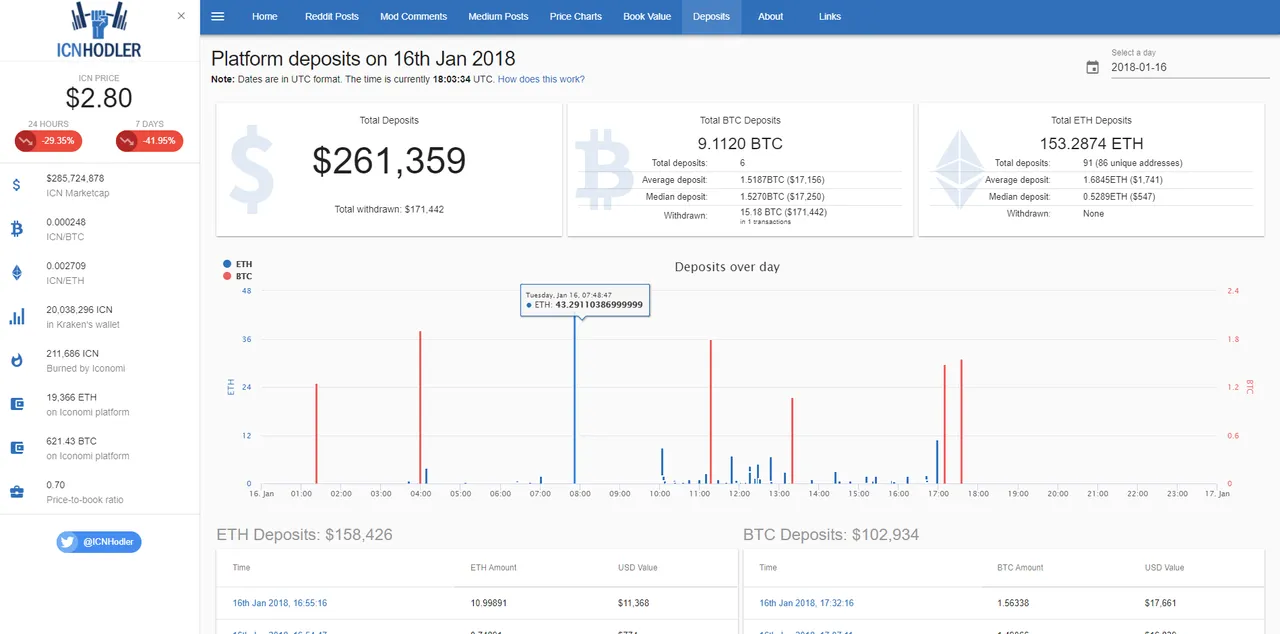Viewport: 1280px width, 634px height.
Task: Open the Mod Comments tab
Action: click(414, 17)
